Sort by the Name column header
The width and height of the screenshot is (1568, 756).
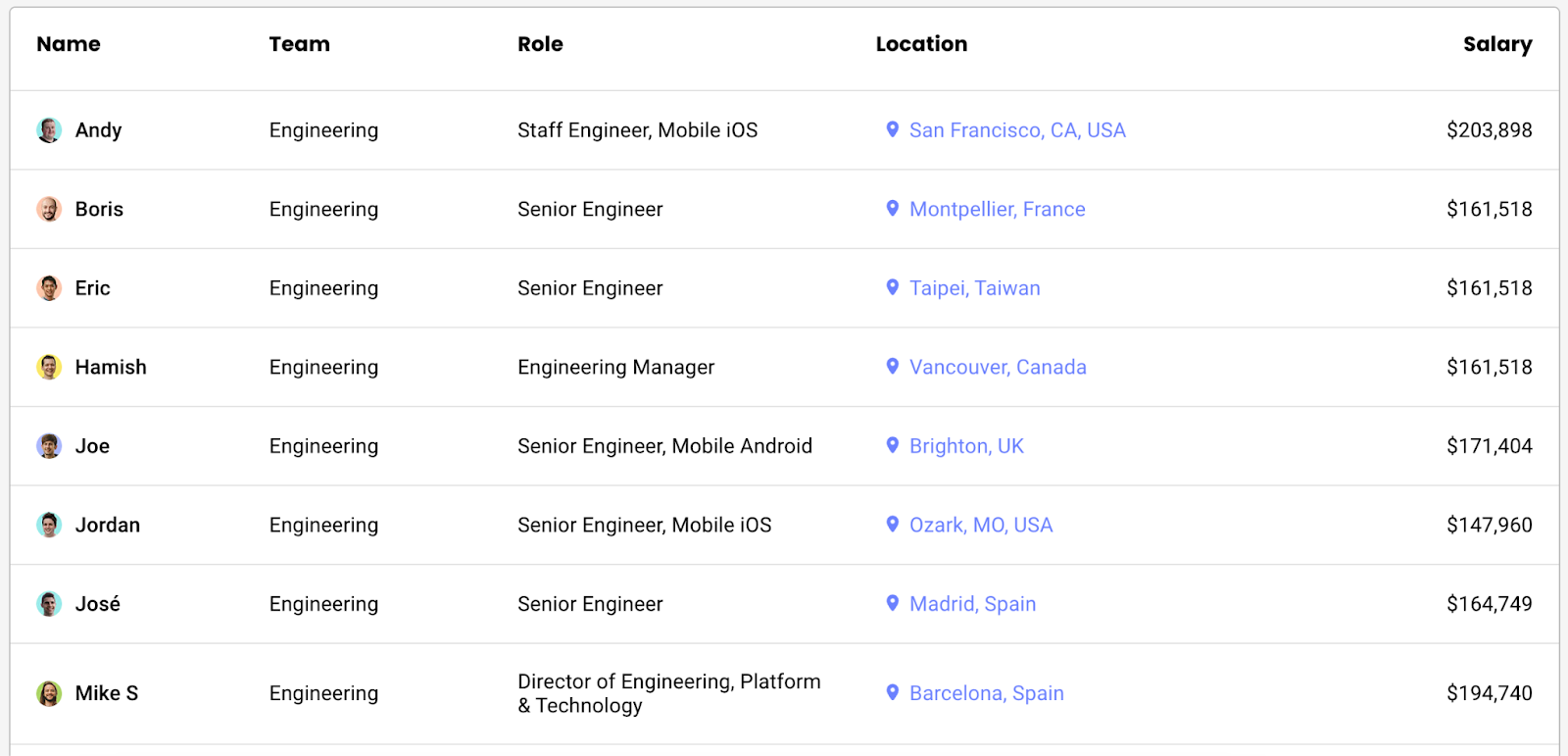(x=69, y=44)
